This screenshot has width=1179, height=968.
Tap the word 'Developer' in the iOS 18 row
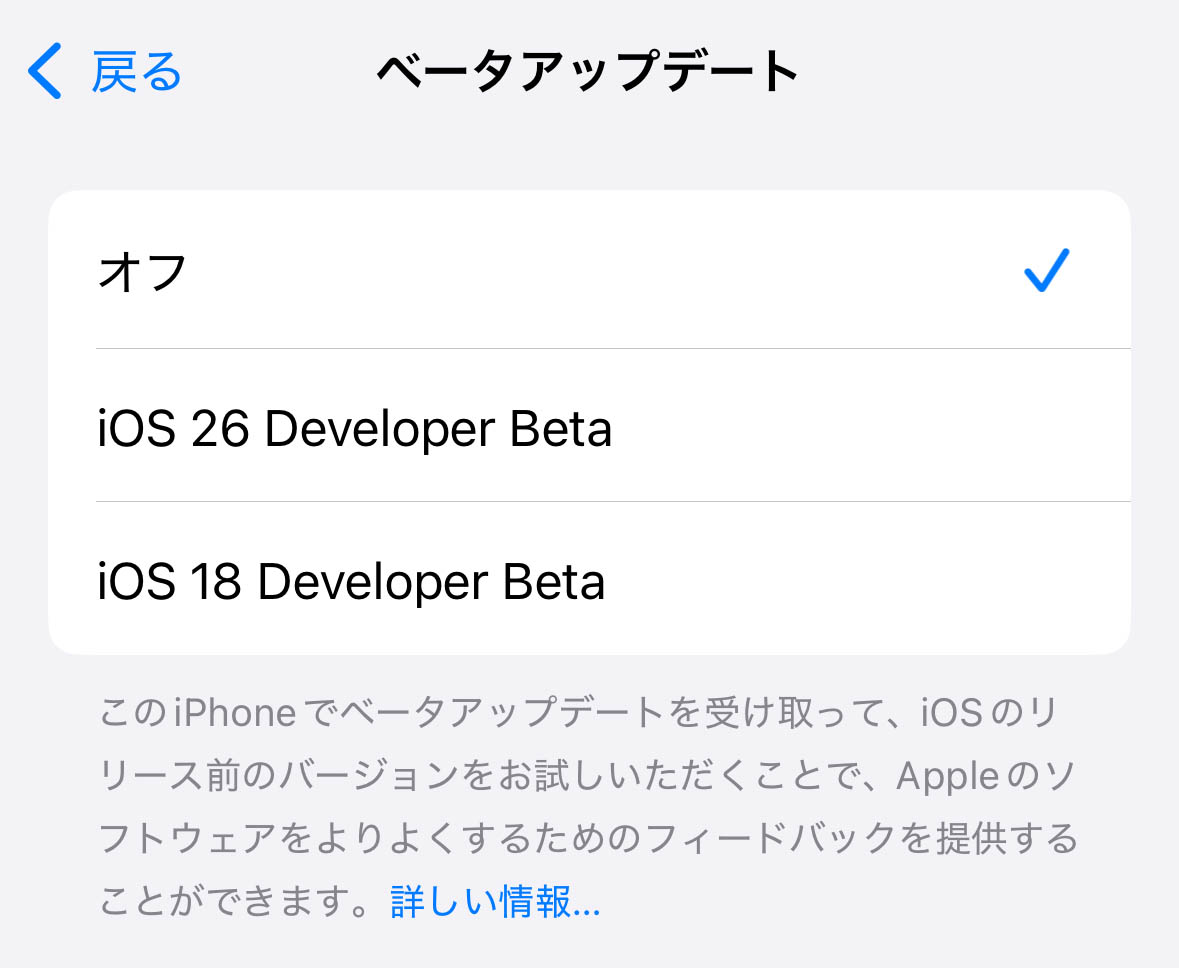click(373, 582)
